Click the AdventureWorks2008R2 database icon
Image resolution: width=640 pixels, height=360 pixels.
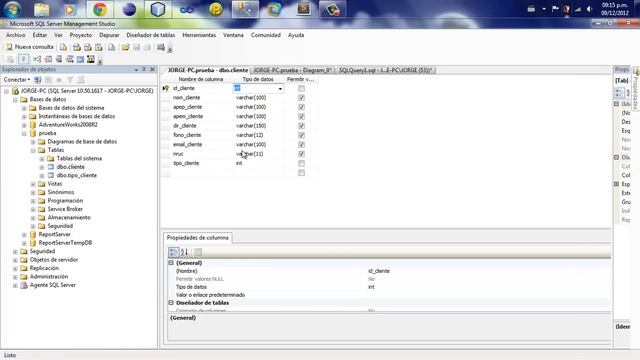click(x=33, y=124)
